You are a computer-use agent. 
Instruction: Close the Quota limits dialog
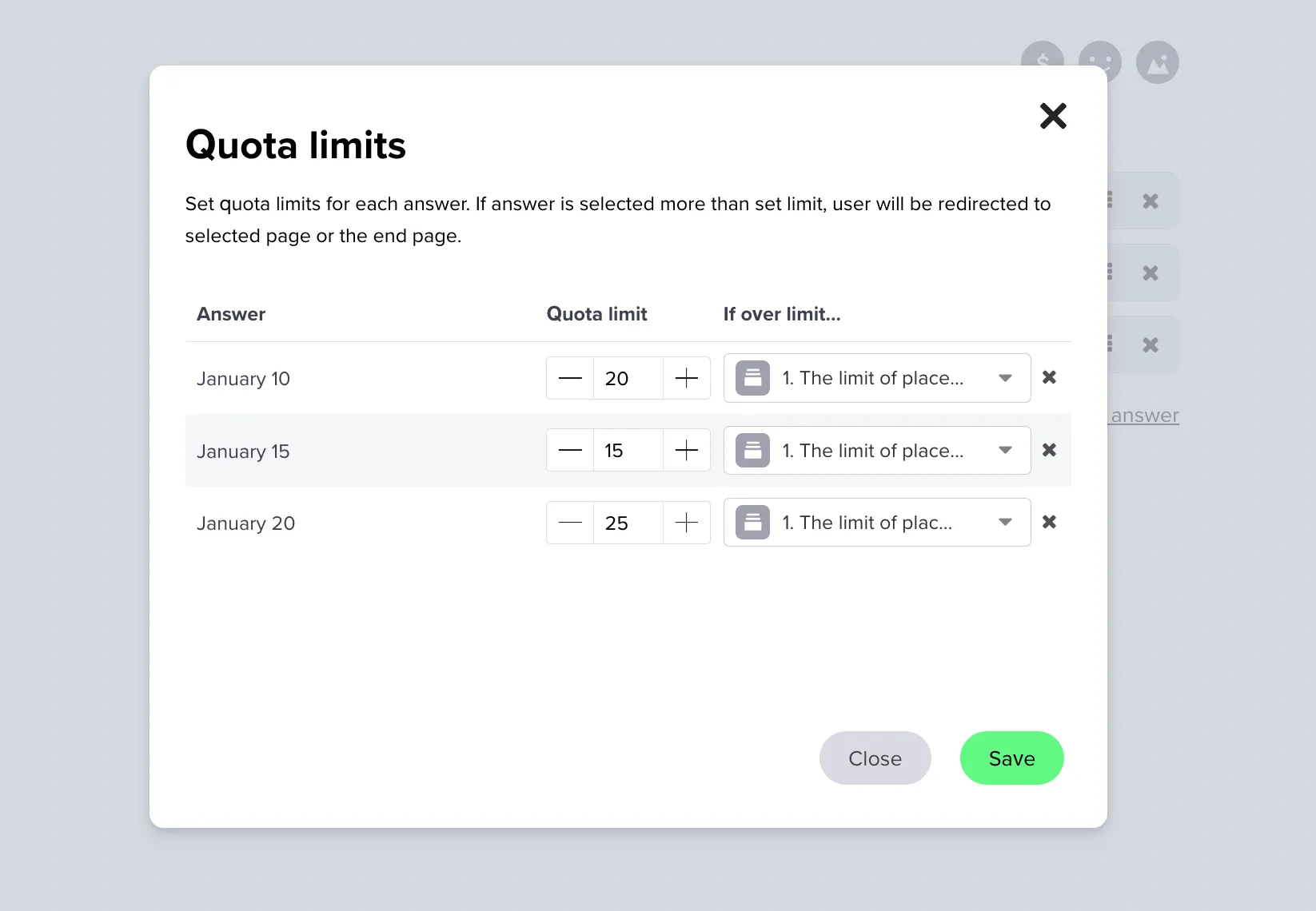[1054, 116]
